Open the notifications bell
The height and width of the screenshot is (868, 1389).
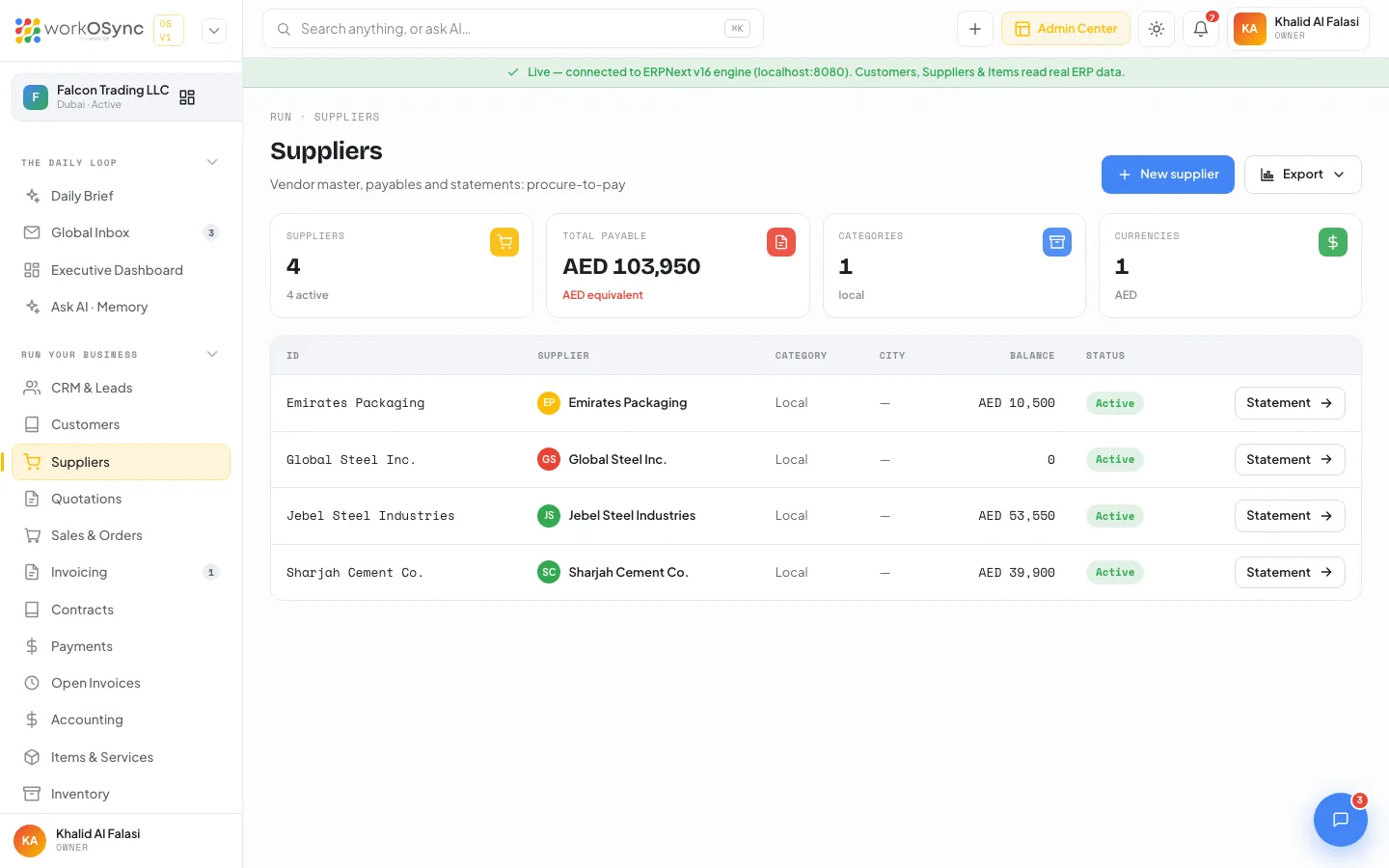[x=1201, y=29]
